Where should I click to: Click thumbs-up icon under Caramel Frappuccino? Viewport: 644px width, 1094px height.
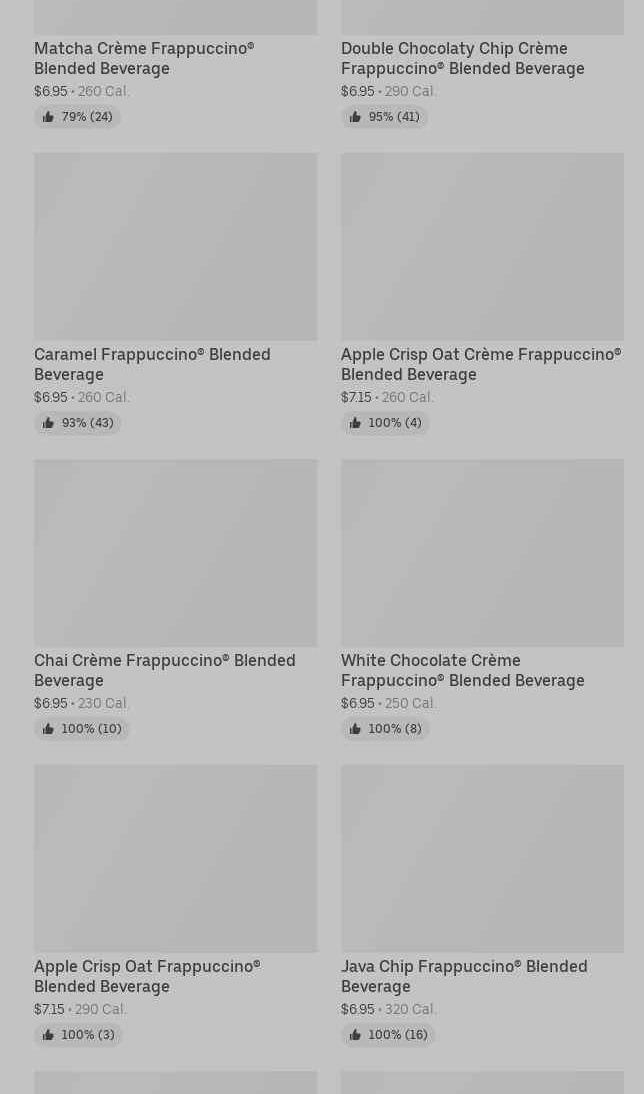48,423
